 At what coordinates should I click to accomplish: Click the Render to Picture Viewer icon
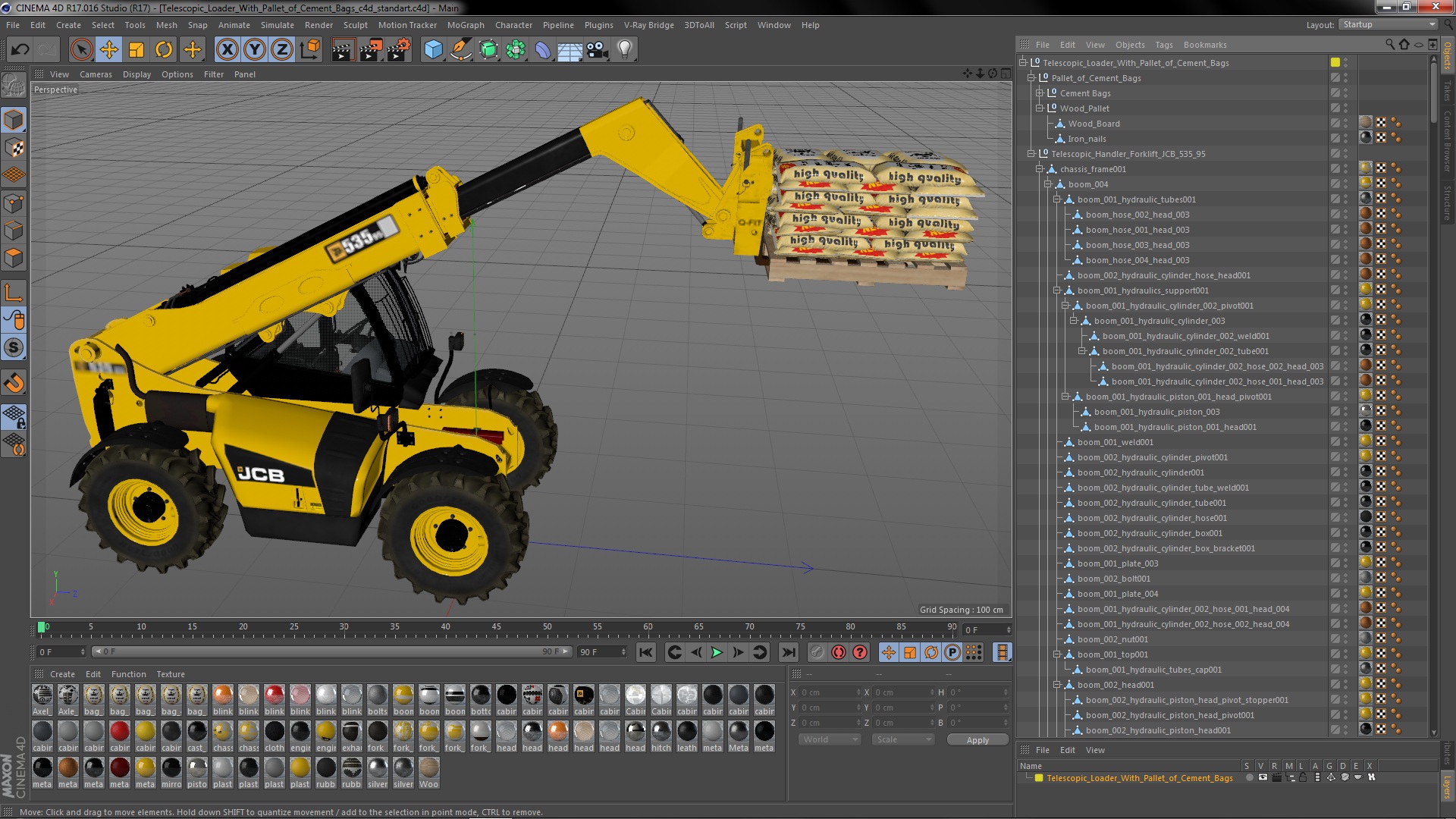coord(370,50)
